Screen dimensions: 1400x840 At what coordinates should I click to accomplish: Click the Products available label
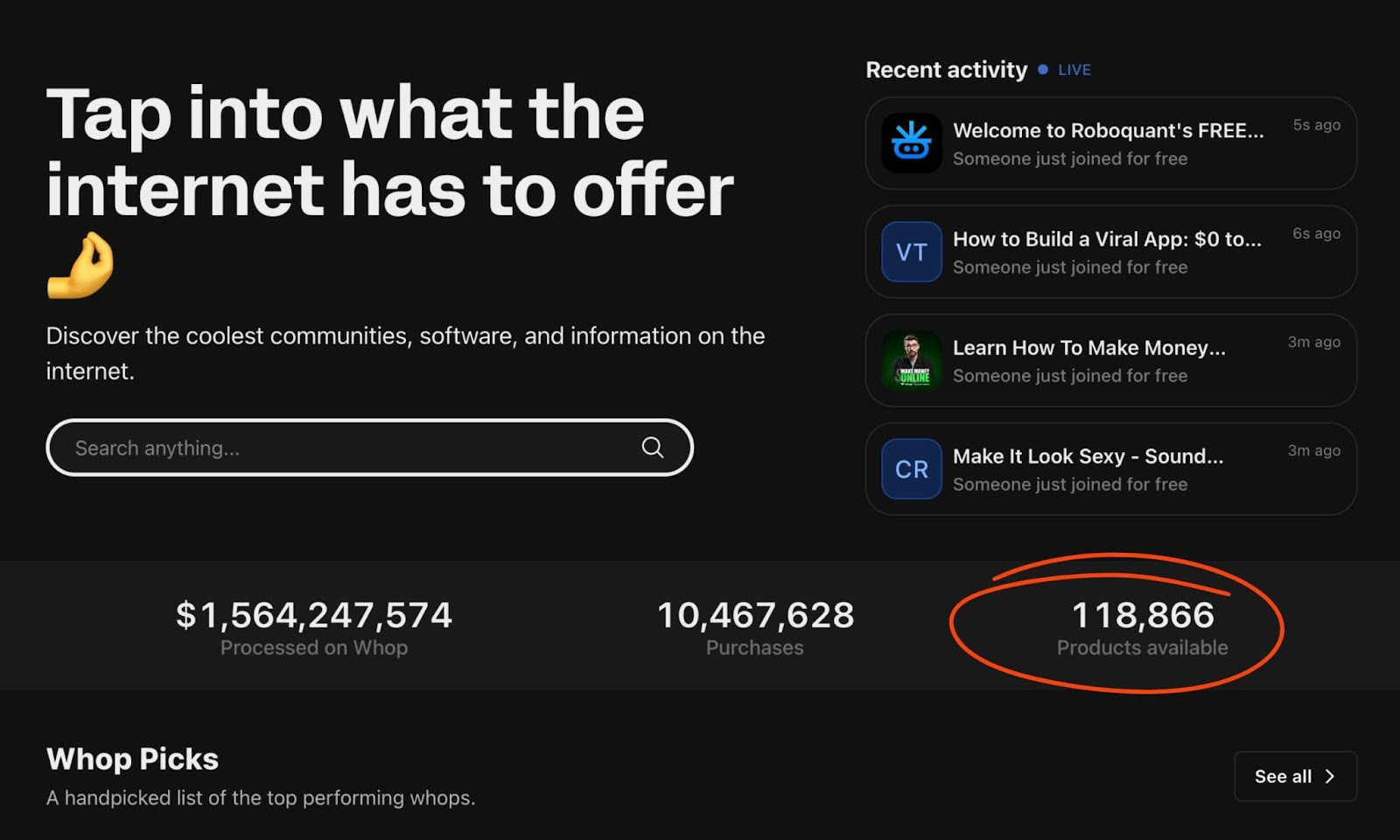1143,647
